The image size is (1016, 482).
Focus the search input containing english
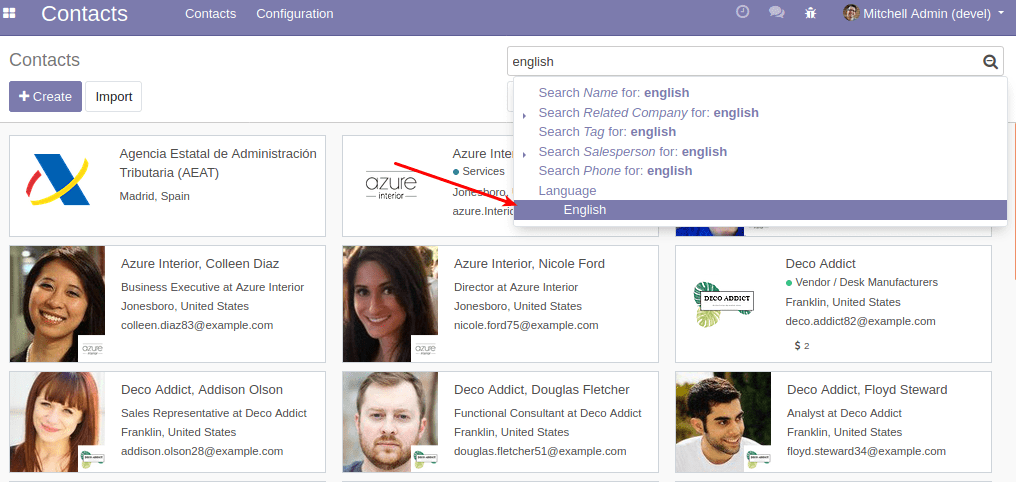coord(745,62)
